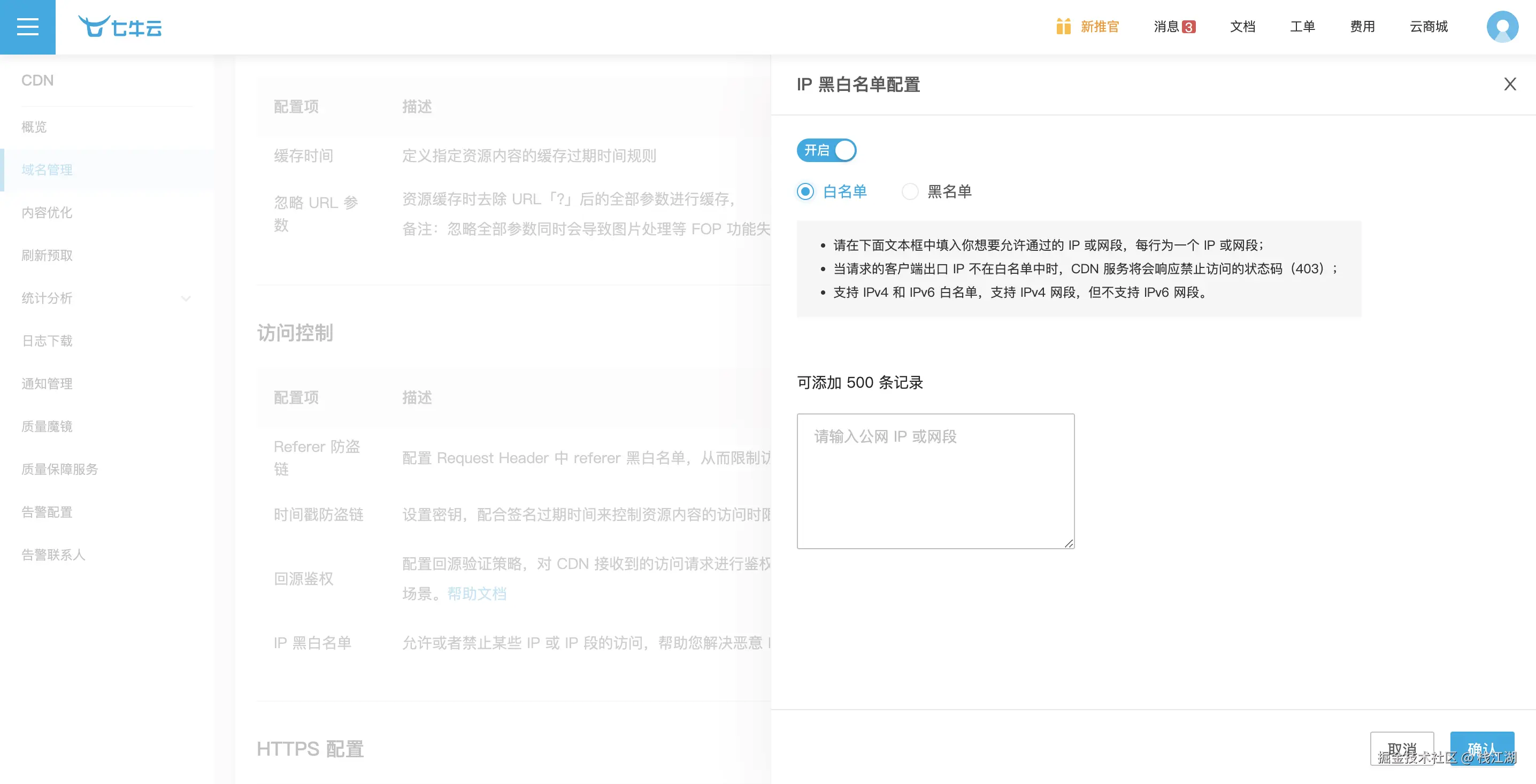Click the 确认 button

pos(1482,748)
